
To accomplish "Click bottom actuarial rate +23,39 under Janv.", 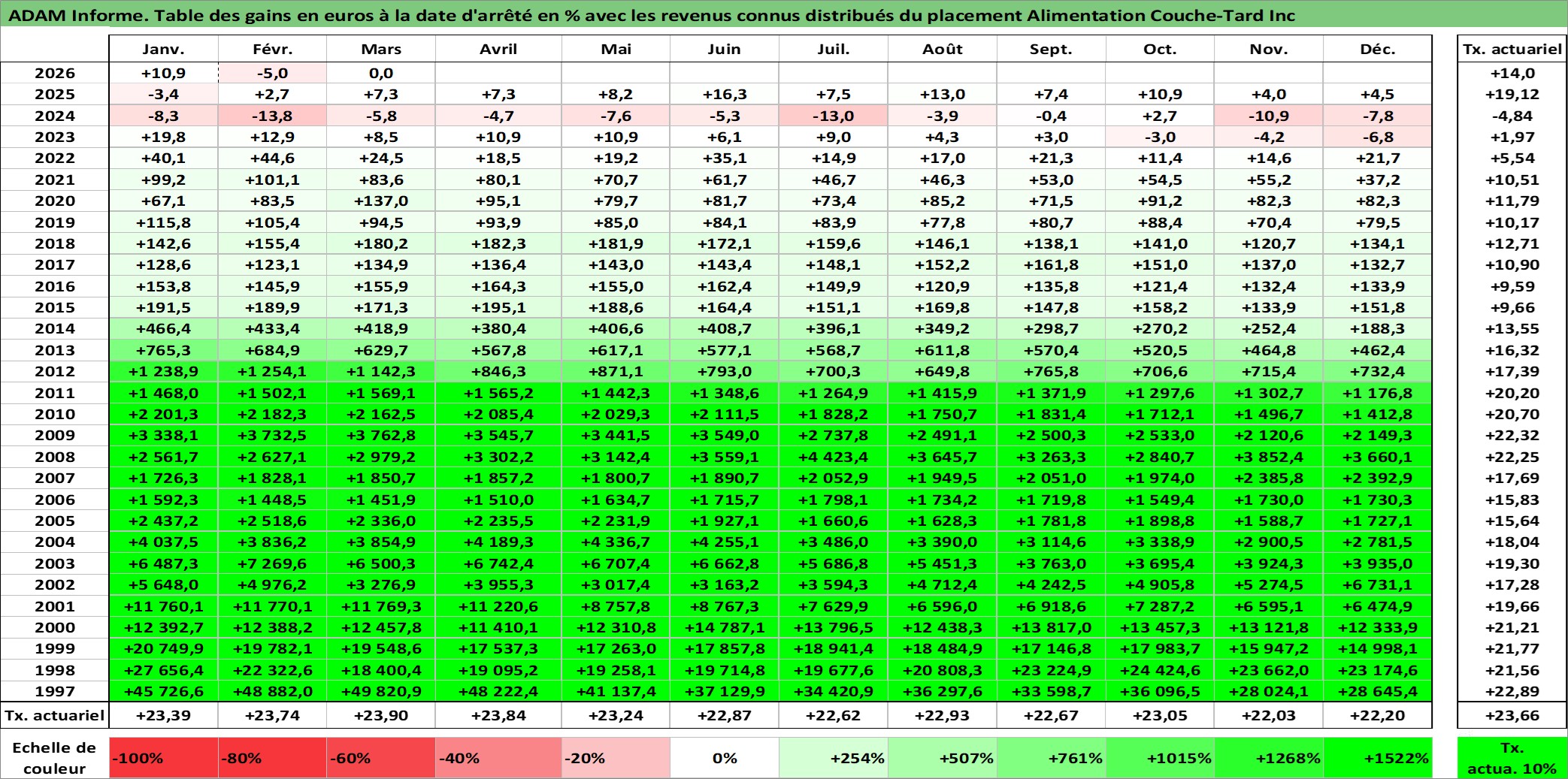I will point(164,715).
